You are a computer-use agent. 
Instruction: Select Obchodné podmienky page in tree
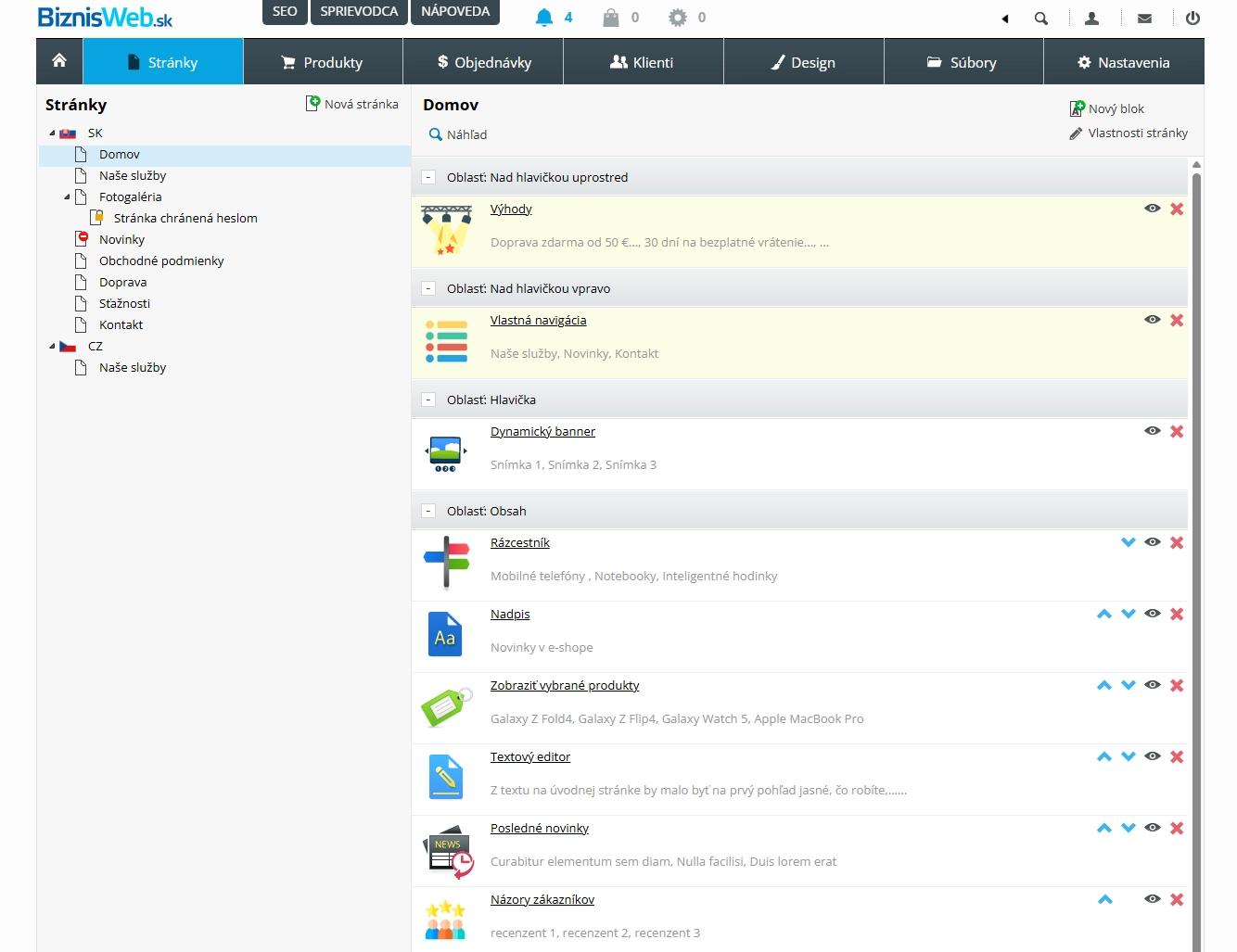pos(161,261)
